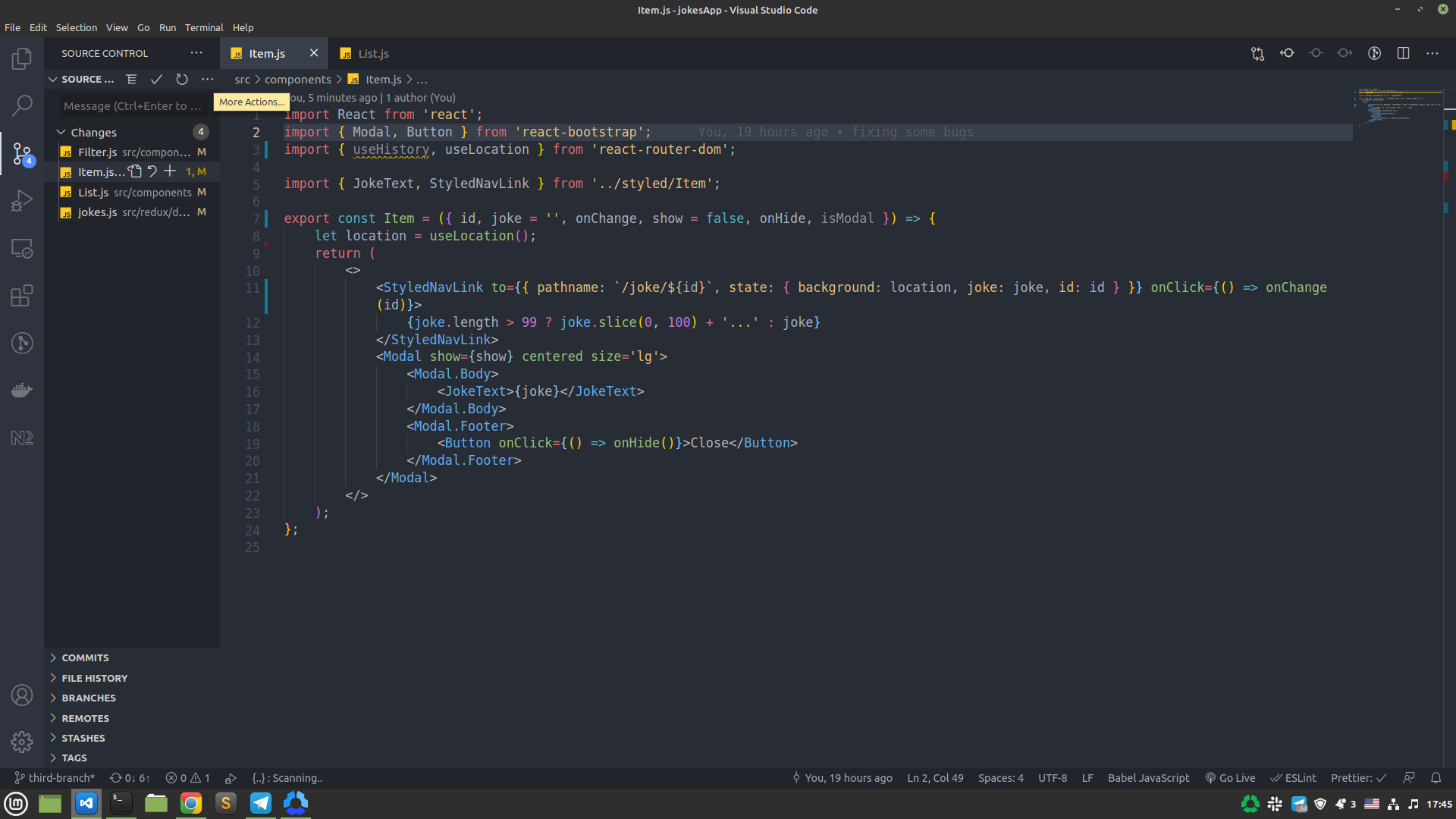Click Go Live in status bar
The height and width of the screenshot is (819, 1456).
[x=1230, y=778]
